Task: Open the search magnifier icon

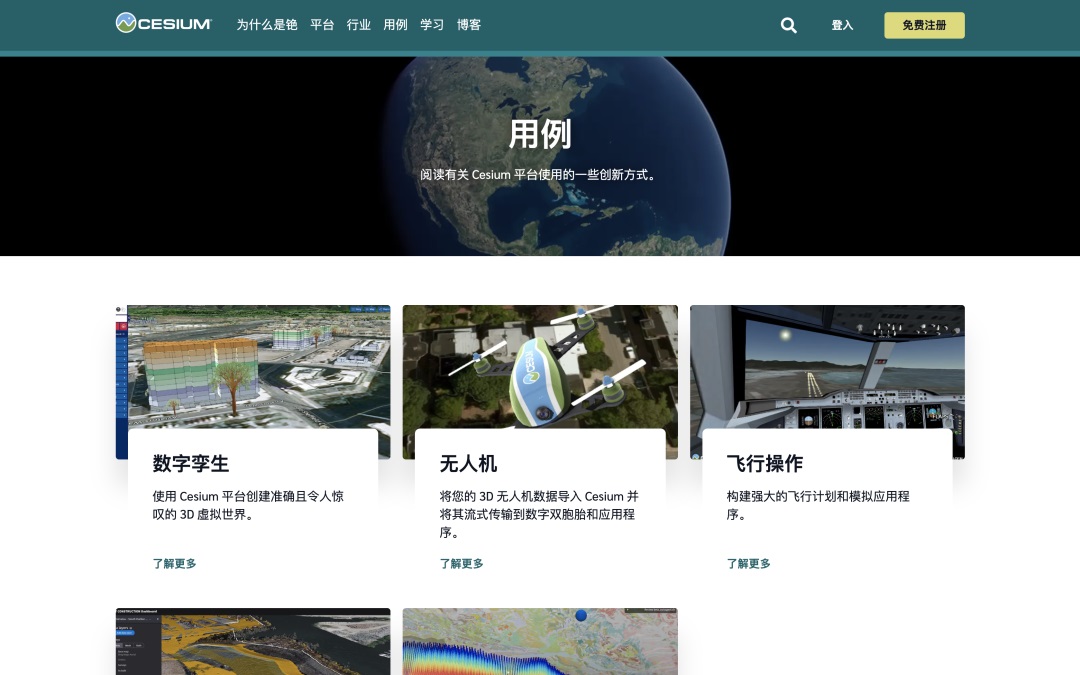Action: (x=789, y=25)
